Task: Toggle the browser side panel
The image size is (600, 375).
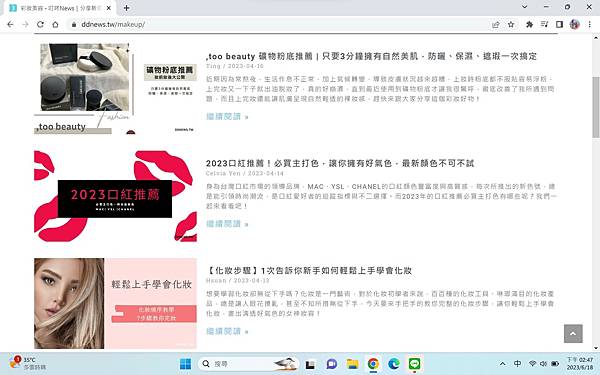Action: point(559,24)
